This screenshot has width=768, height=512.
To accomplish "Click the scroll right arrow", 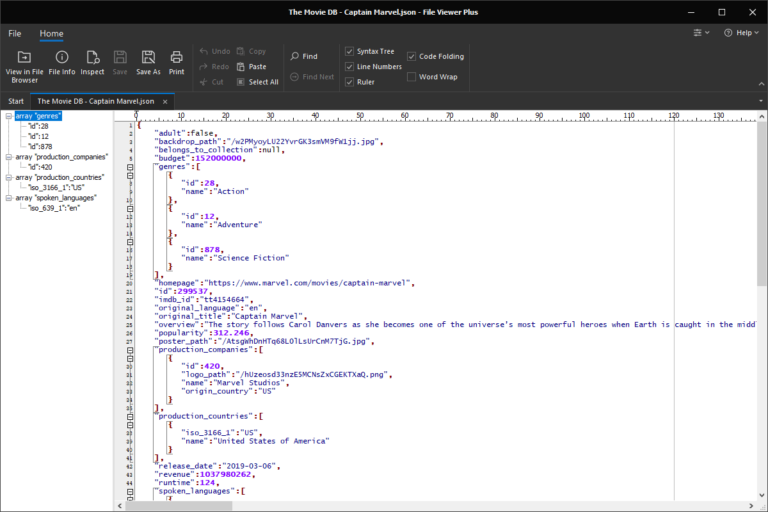I will point(751,506).
